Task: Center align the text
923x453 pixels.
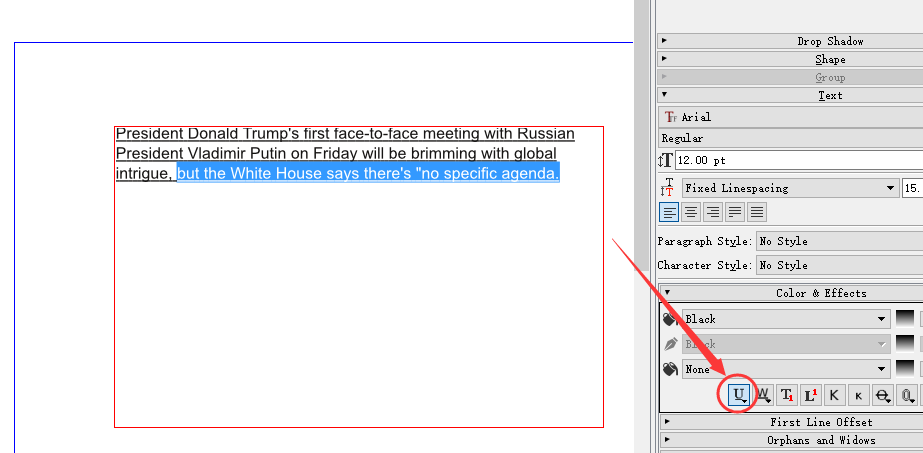Action: coord(691,212)
